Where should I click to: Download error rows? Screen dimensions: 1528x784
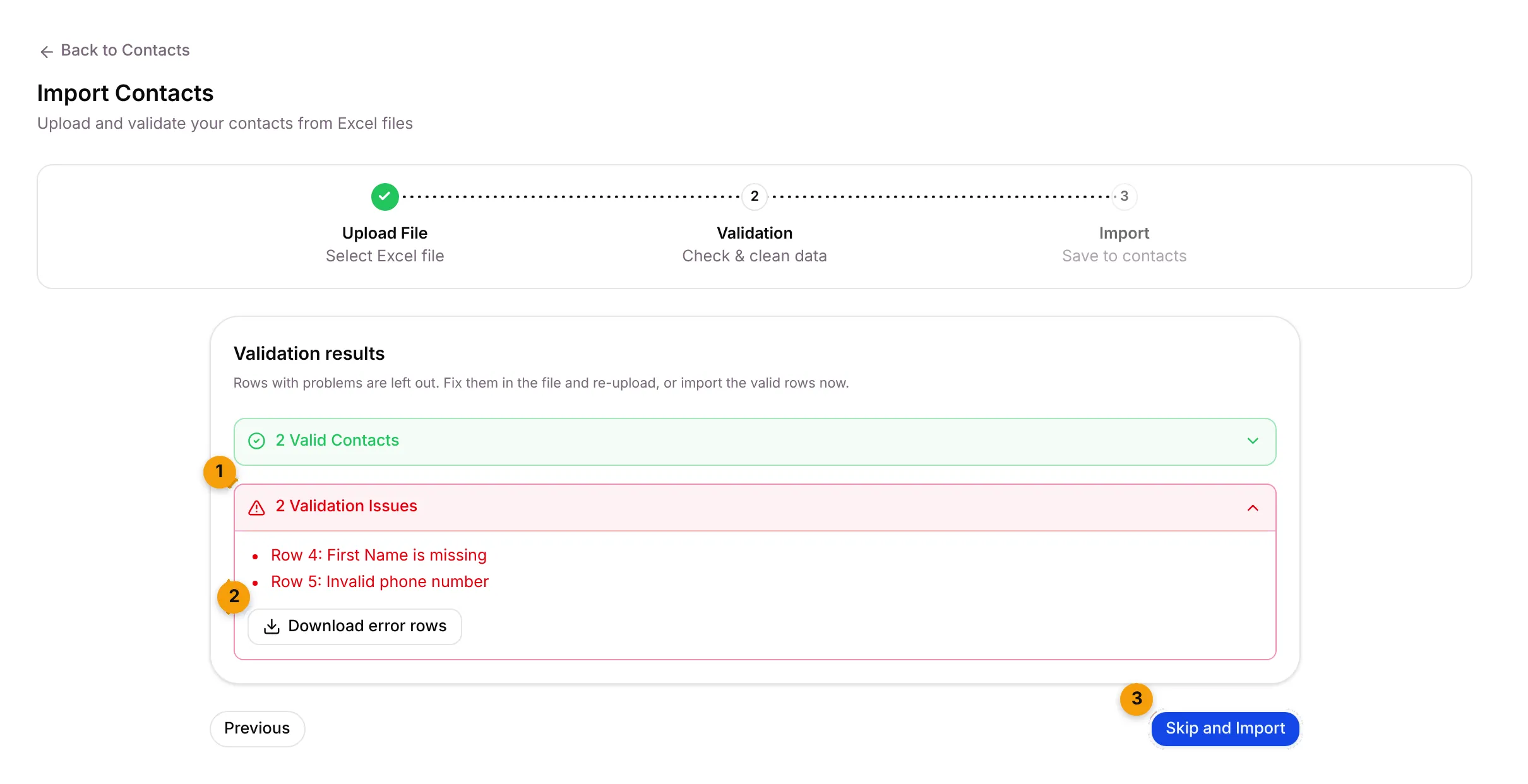pyautogui.click(x=355, y=626)
